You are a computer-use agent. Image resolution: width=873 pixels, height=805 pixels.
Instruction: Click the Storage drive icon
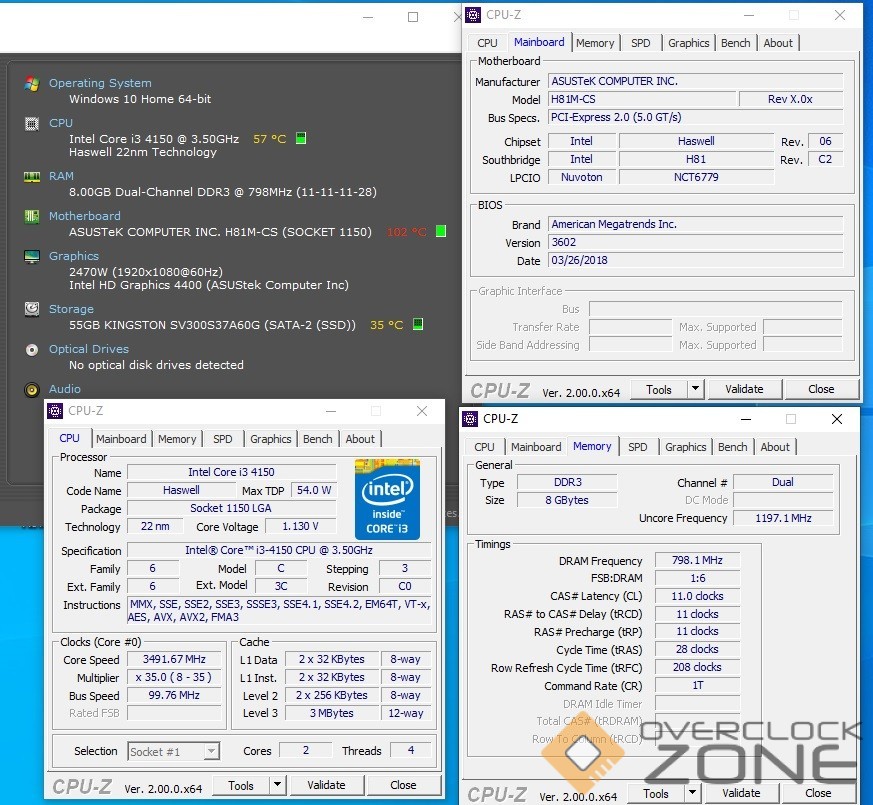[x=32, y=310]
